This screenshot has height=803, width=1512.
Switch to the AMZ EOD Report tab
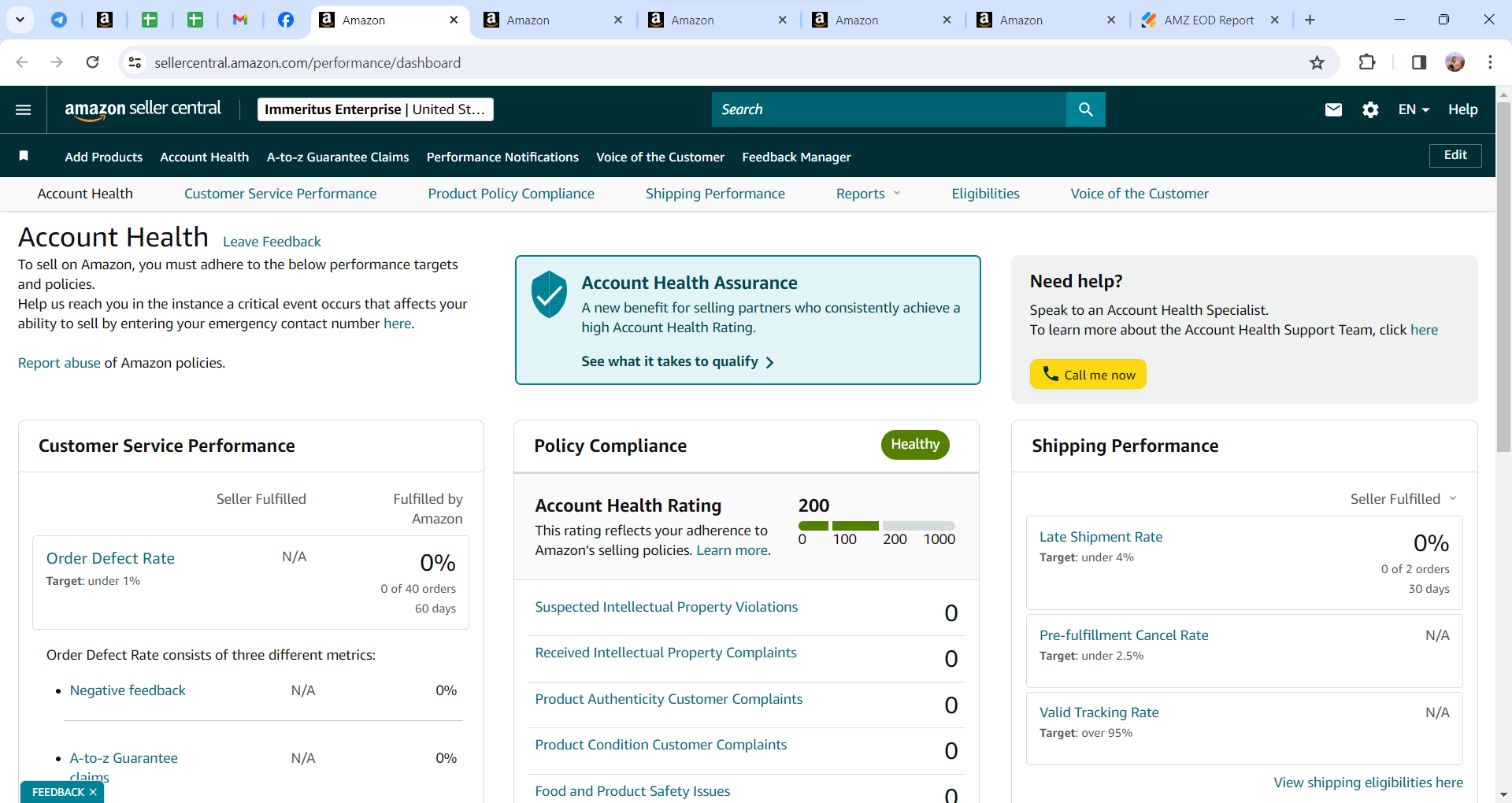(x=1209, y=20)
